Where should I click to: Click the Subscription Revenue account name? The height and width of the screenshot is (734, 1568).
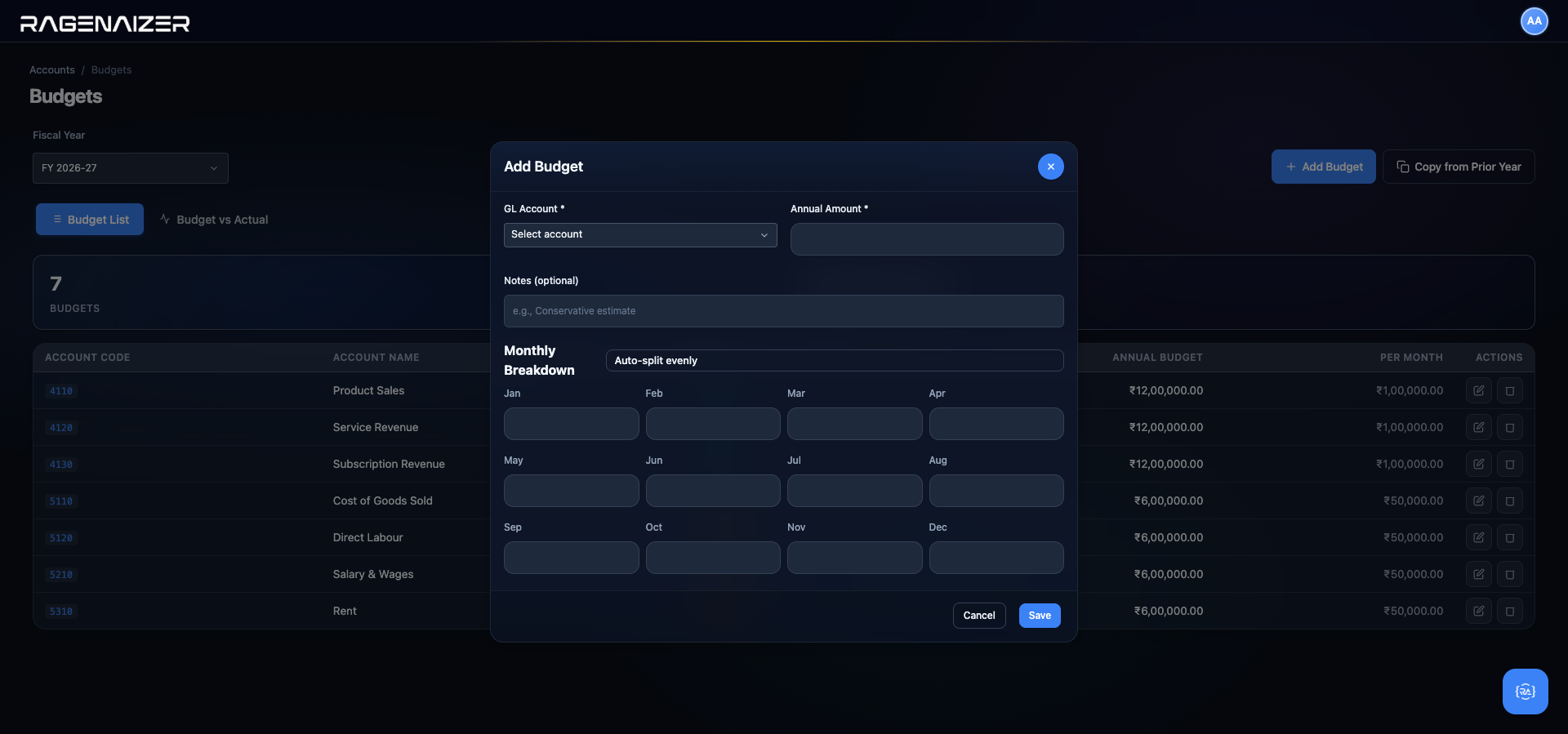point(389,465)
